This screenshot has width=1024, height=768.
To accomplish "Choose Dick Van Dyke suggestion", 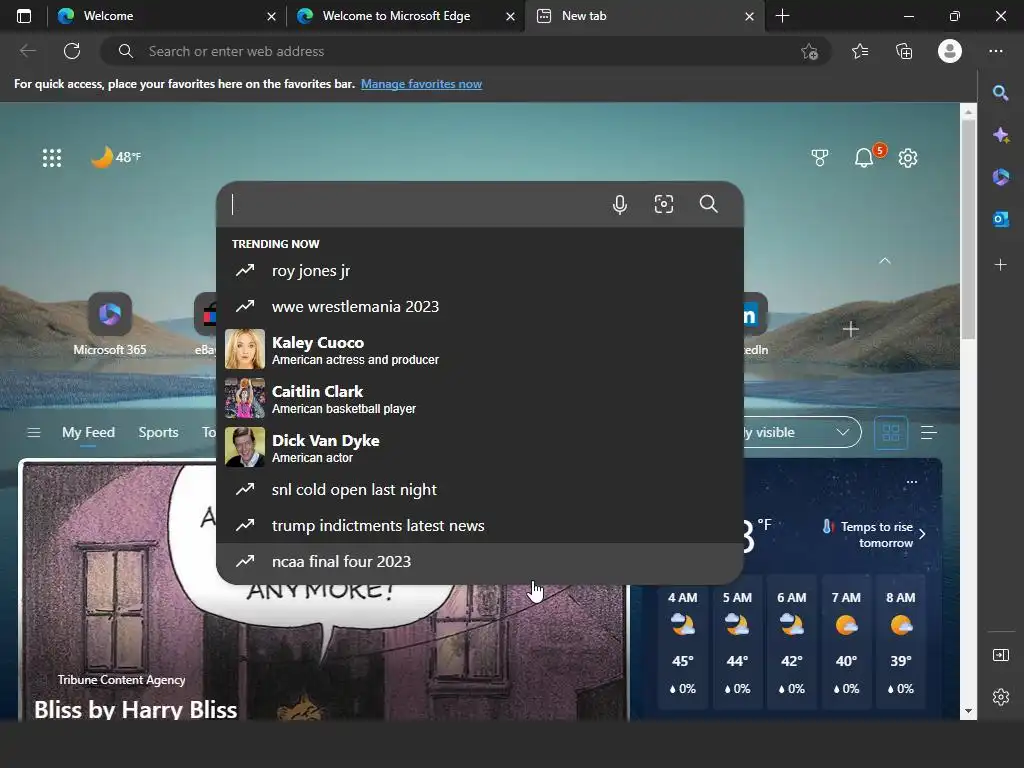I will tap(479, 447).
